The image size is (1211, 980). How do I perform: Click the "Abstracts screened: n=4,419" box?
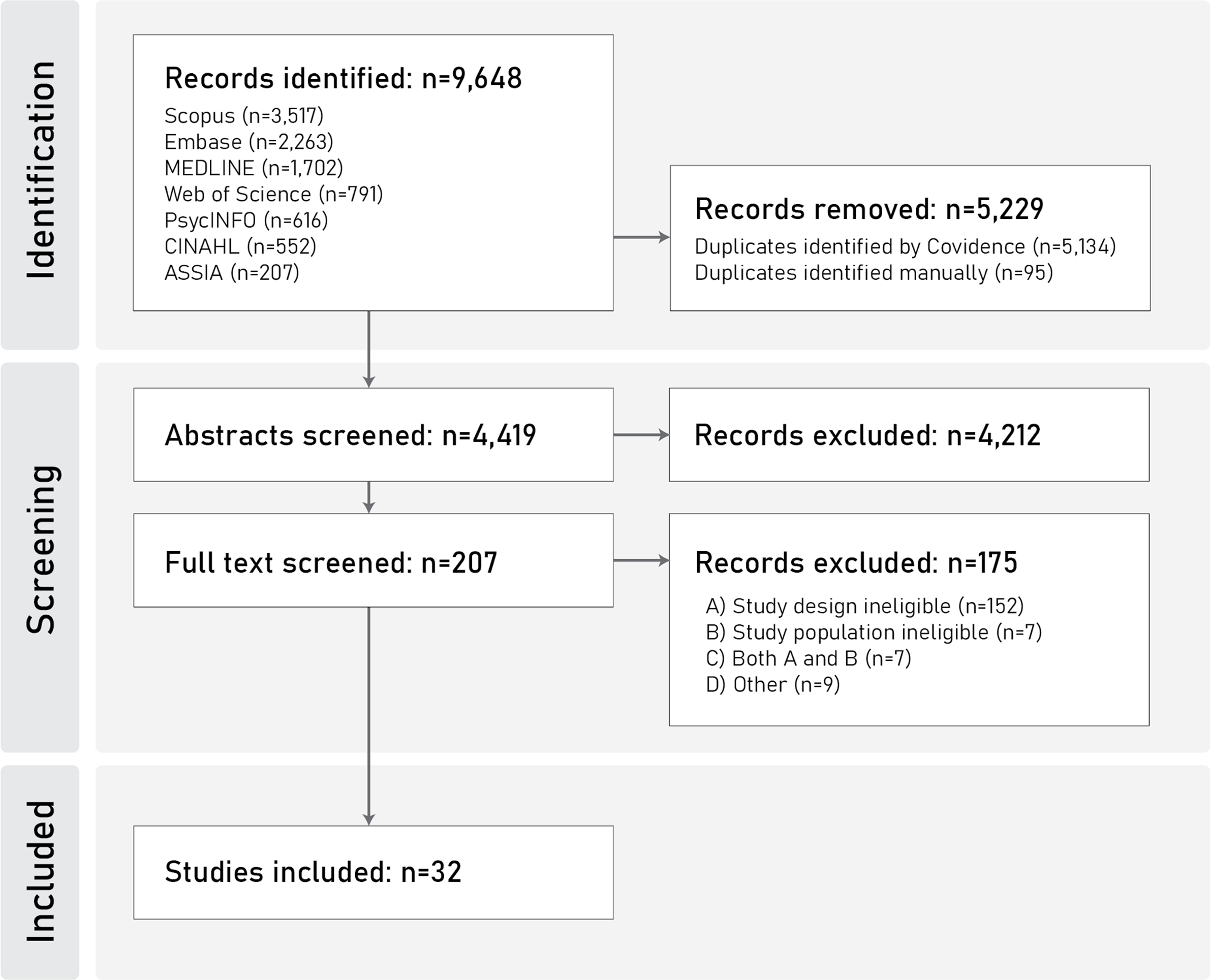point(373,435)
